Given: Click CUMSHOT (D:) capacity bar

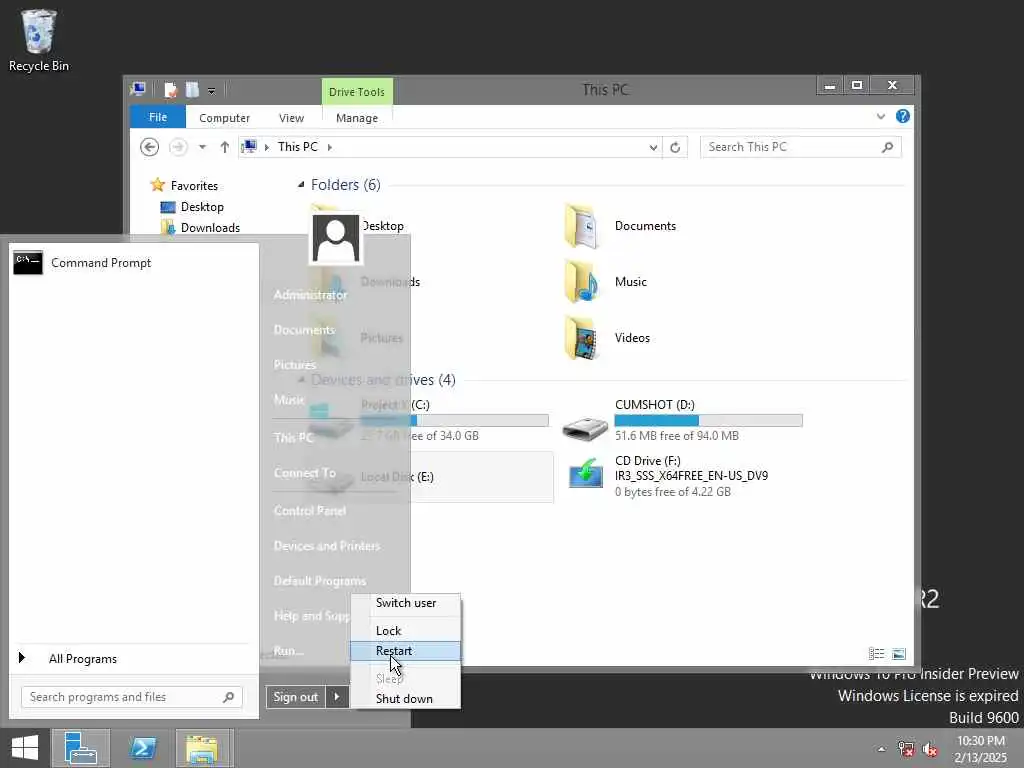Looking at the screenshot, I should pyautogui.click(x=709, y=421).
